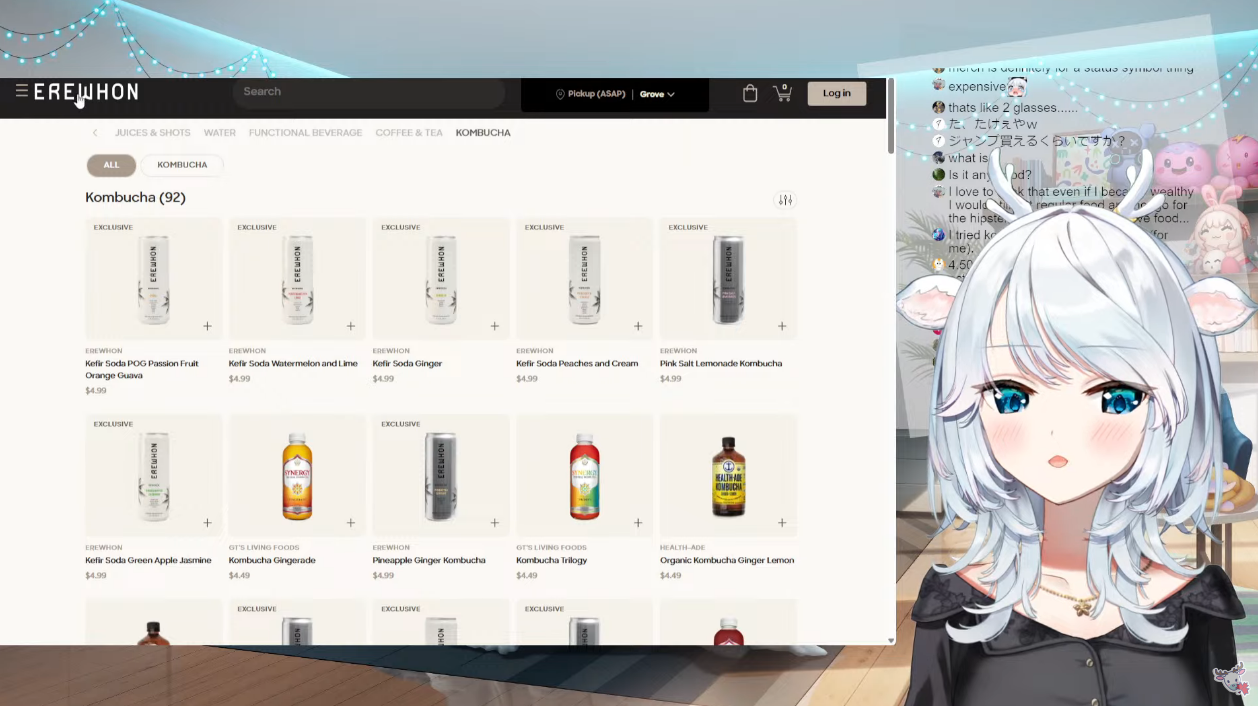Click the HEALTH-ADE brand label
This screenshot has height=706, width=1258.
tap(683, 548)
